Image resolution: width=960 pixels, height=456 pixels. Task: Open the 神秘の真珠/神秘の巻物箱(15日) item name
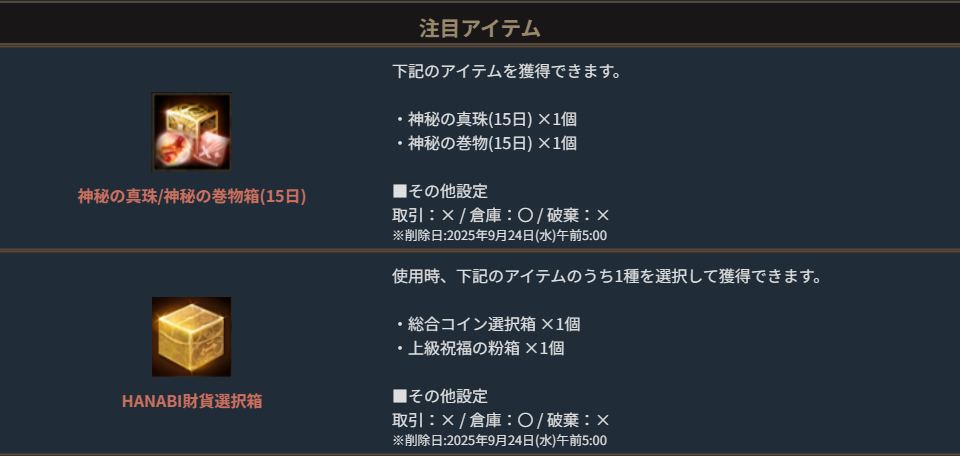(x=192, y=196)
